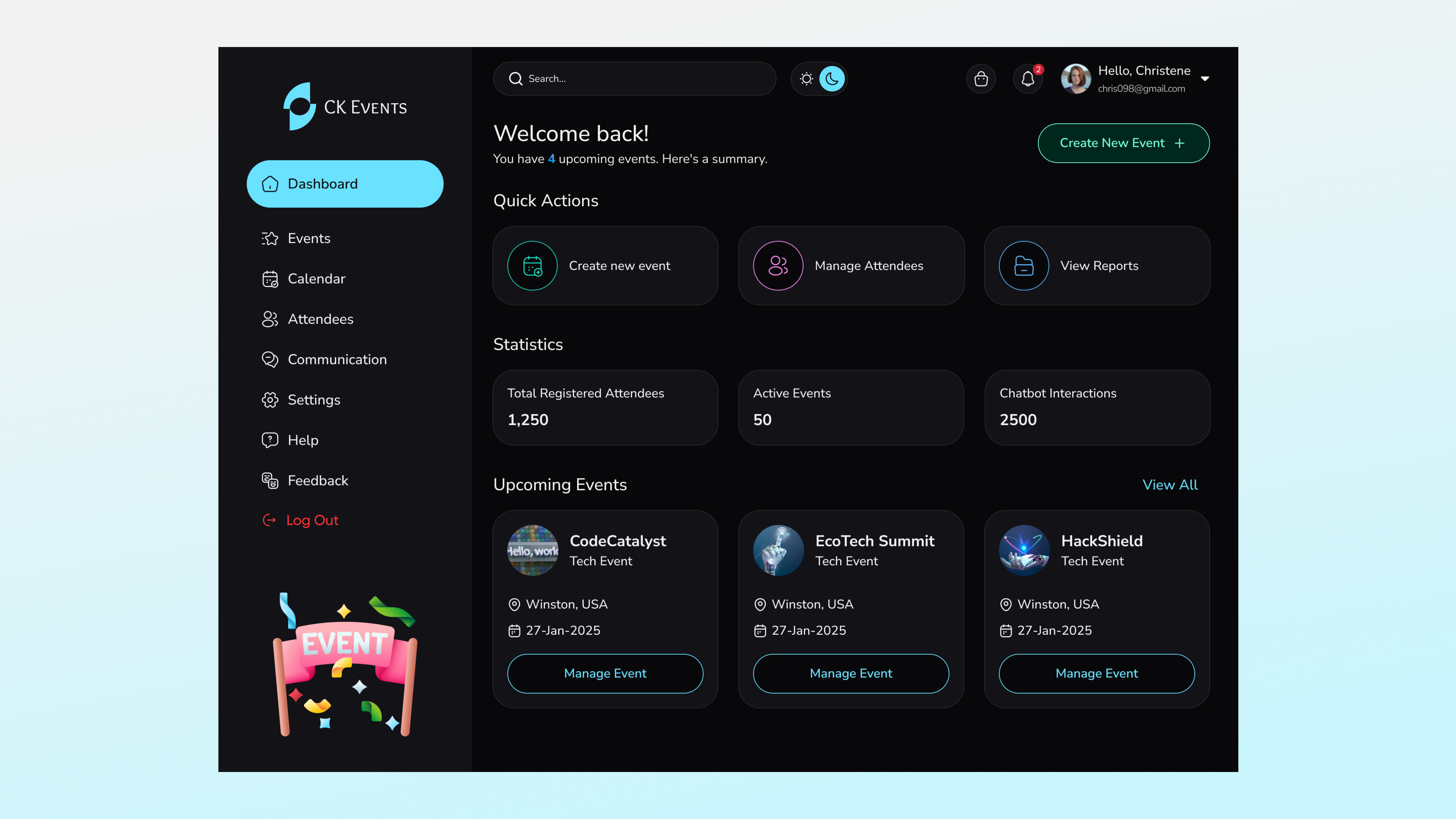This screenshot has height=819, width=1456.
Task: Click the calendar-plus icon in Create new event
Action: coord(532,266)
